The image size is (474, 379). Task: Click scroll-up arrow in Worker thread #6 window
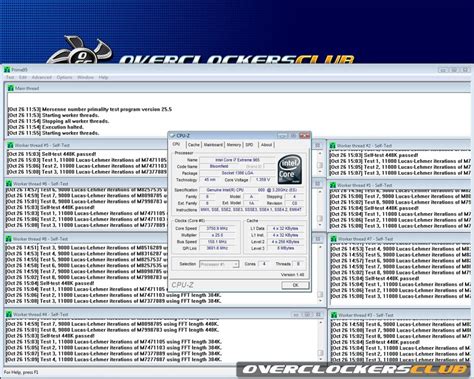pyautogui.click(x=320, y=192)
